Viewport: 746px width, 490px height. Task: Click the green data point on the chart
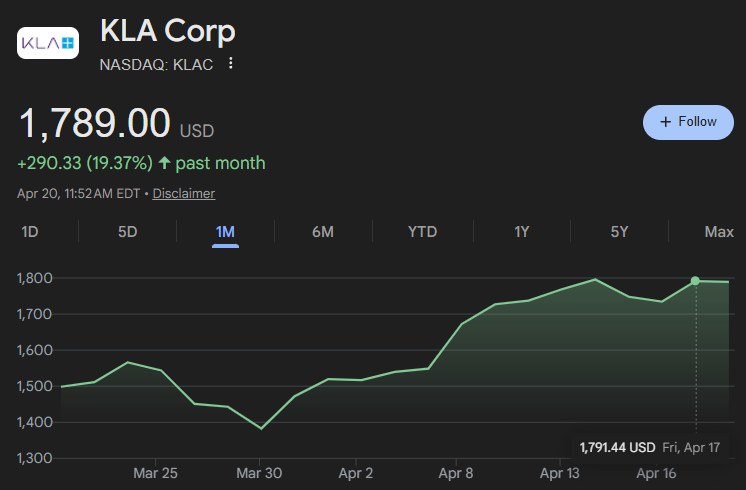tap(695, 281)
